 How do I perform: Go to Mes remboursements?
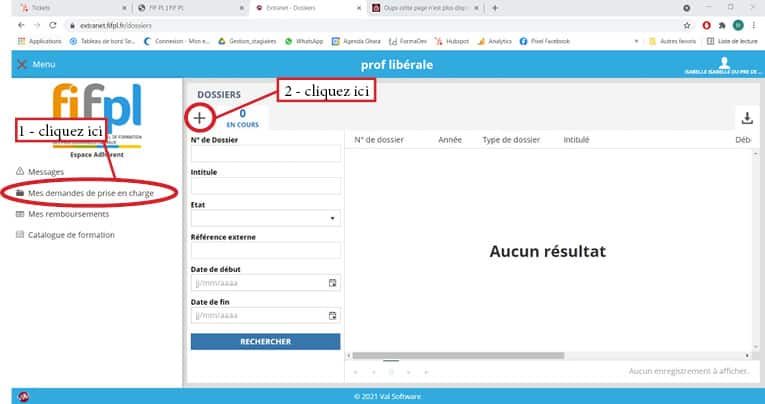coord(70,214)
